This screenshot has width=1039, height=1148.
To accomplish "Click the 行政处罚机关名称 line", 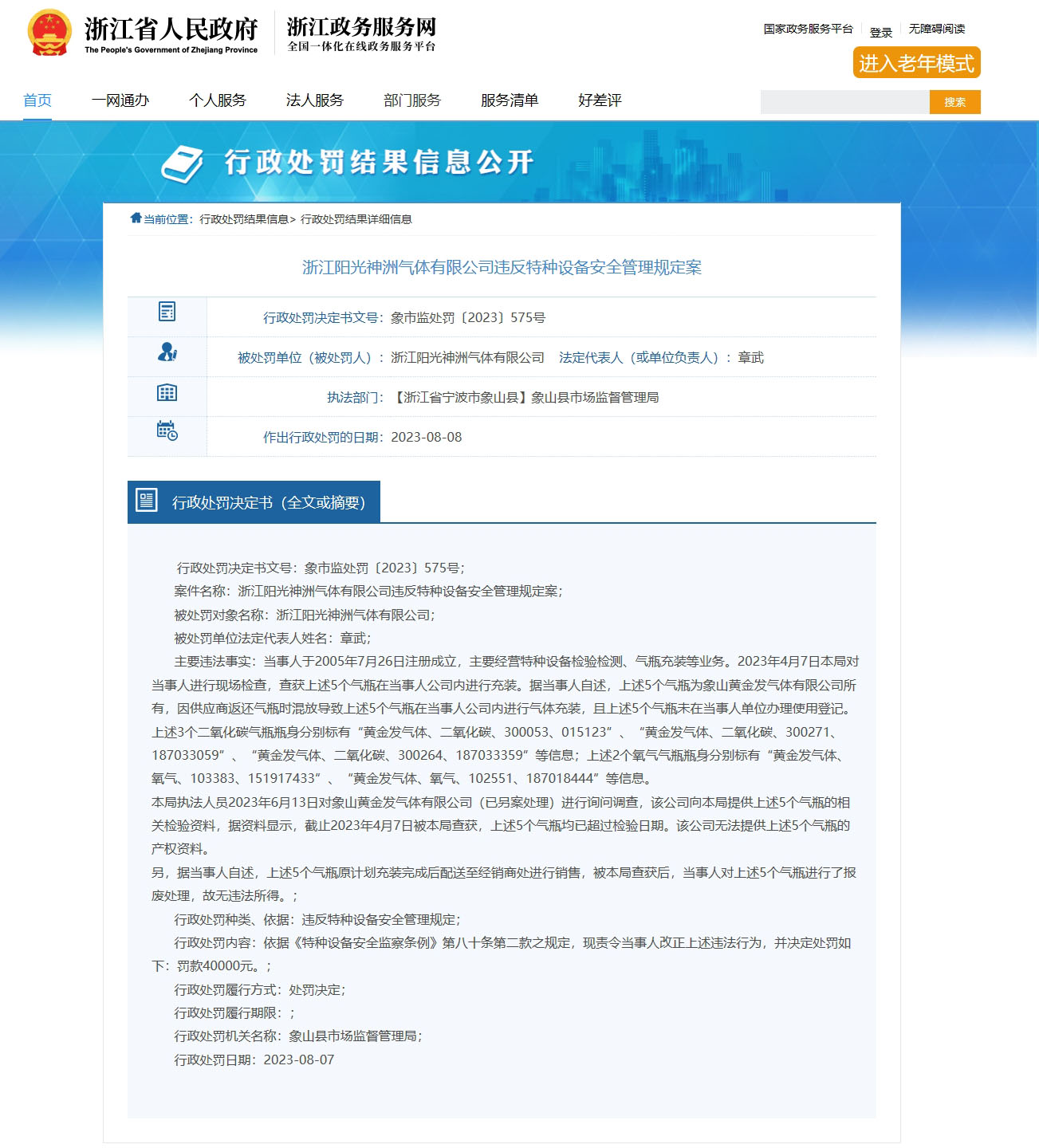I will tap(298, 1036).
